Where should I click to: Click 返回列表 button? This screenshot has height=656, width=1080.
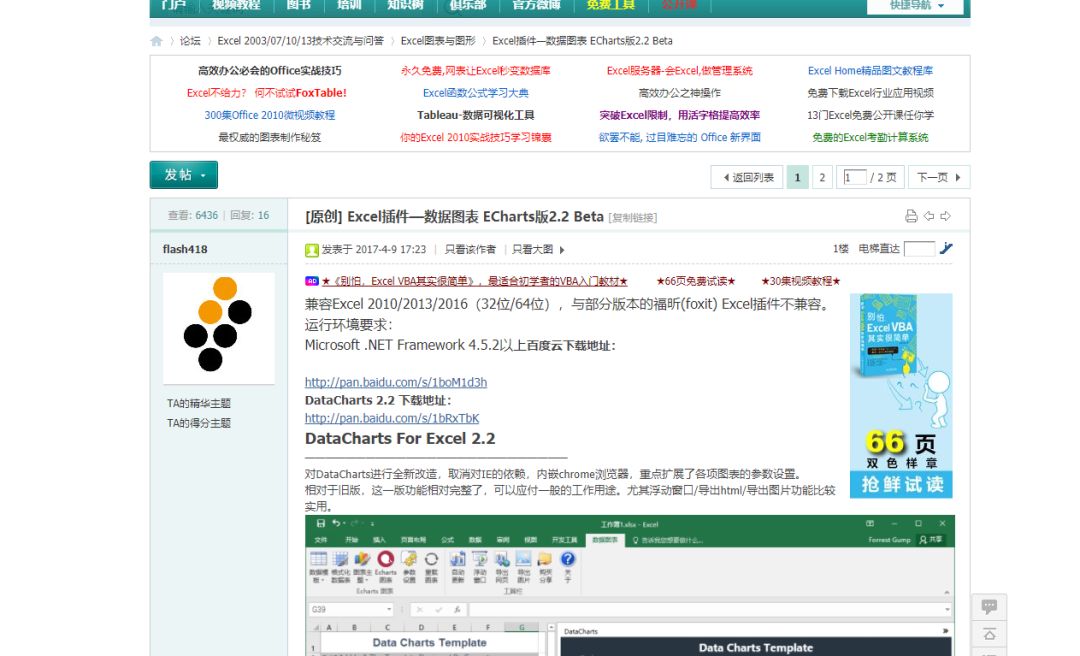click(x=747, y=178)
